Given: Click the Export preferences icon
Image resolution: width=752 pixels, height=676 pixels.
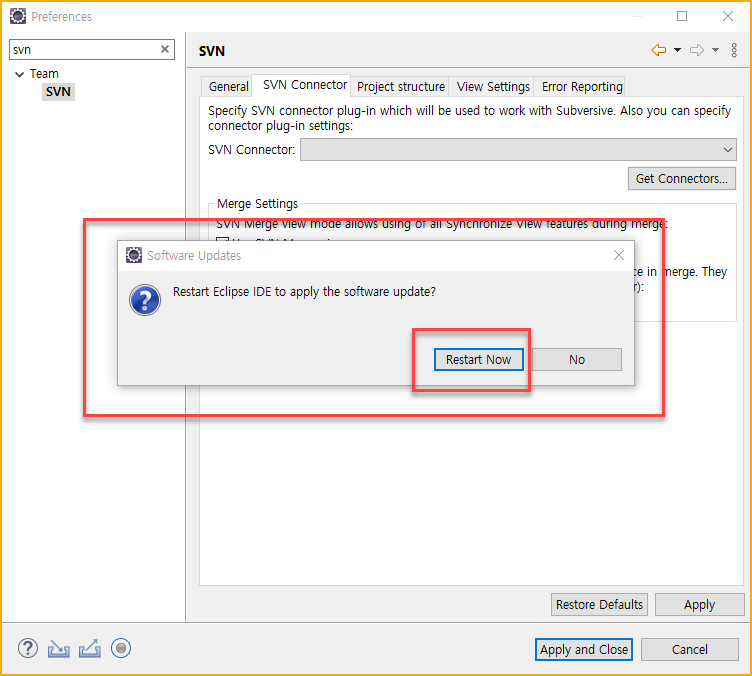Looking at the screenshot, I should (90, 649).
